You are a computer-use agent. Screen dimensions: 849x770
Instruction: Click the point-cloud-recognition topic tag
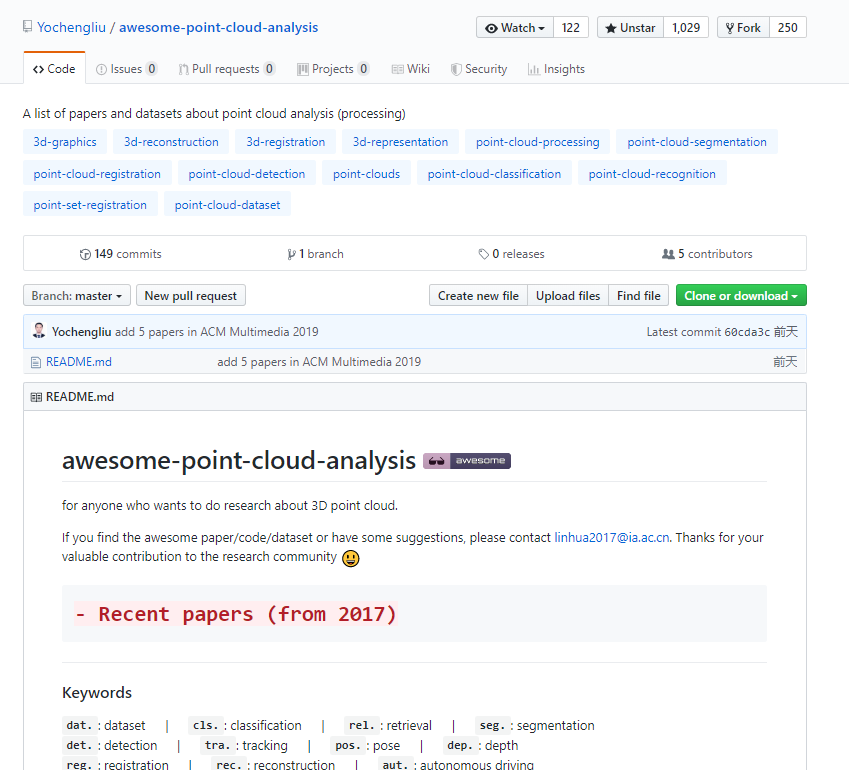pyautogui.click(x=652, y=174)
